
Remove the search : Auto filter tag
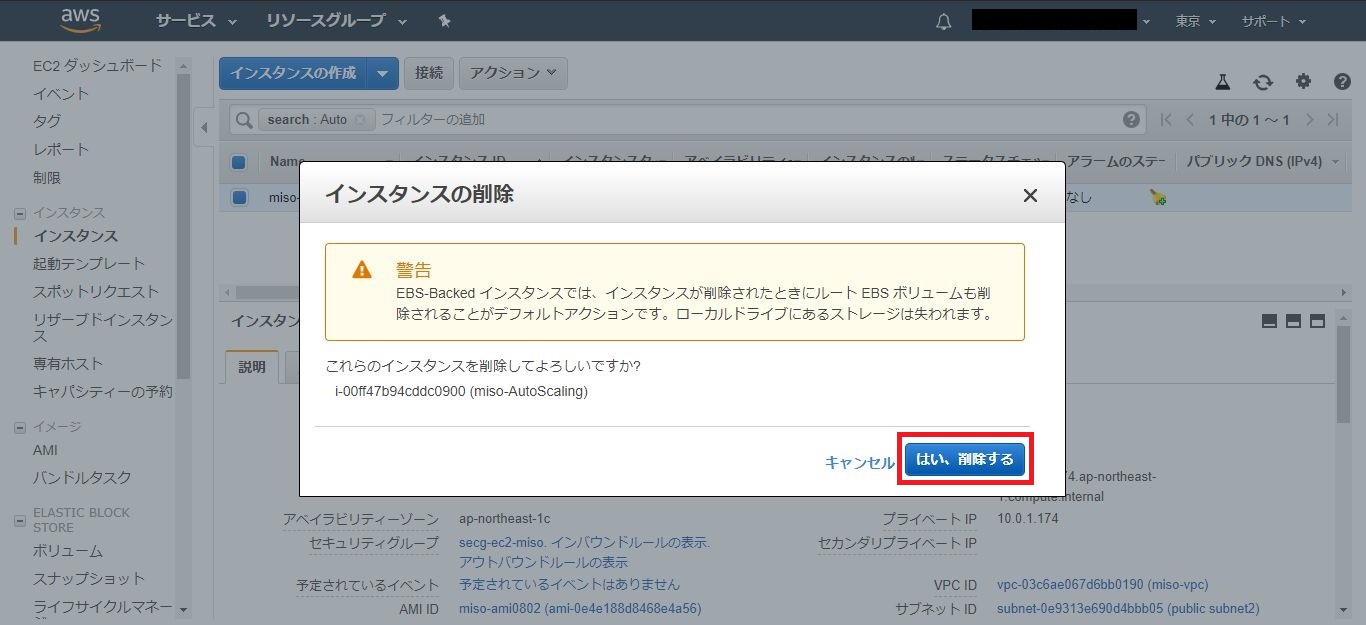[360, 120]
